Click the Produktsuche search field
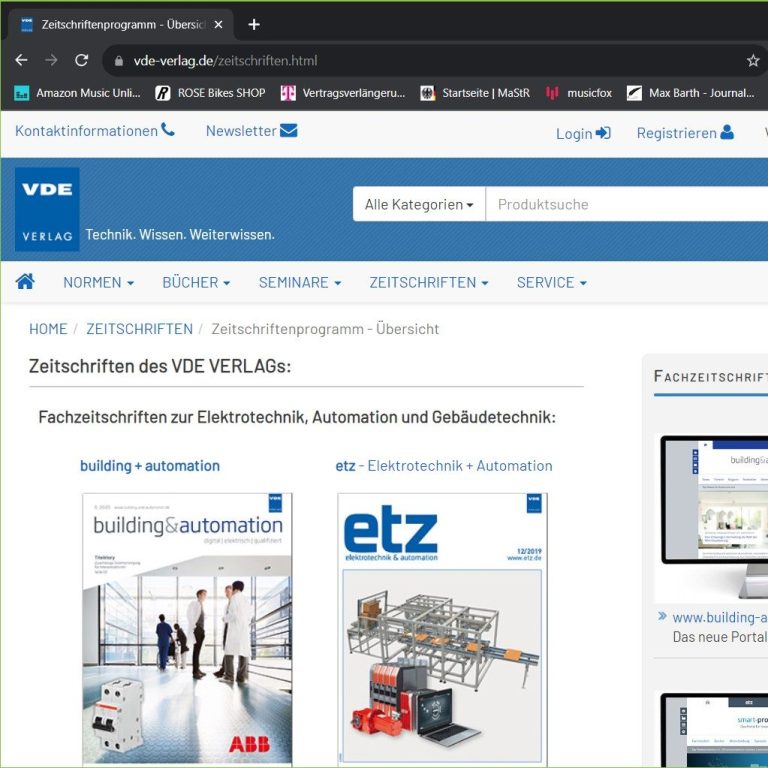The height and width of the screenshot is (768, 768). [x=627, y=204]
